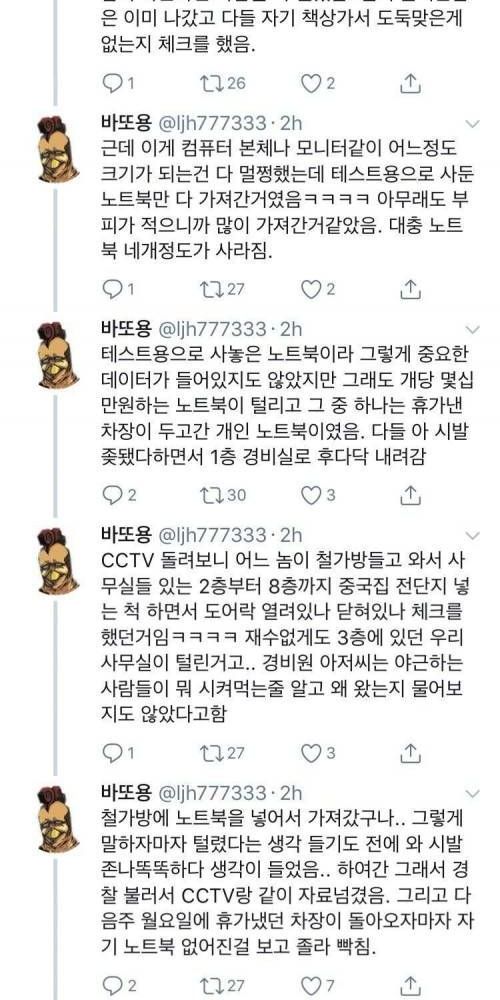Open the caret menu on the first 바또용 tweet
The width and height of the screenshot is (500, 1000).
(473, 123)
